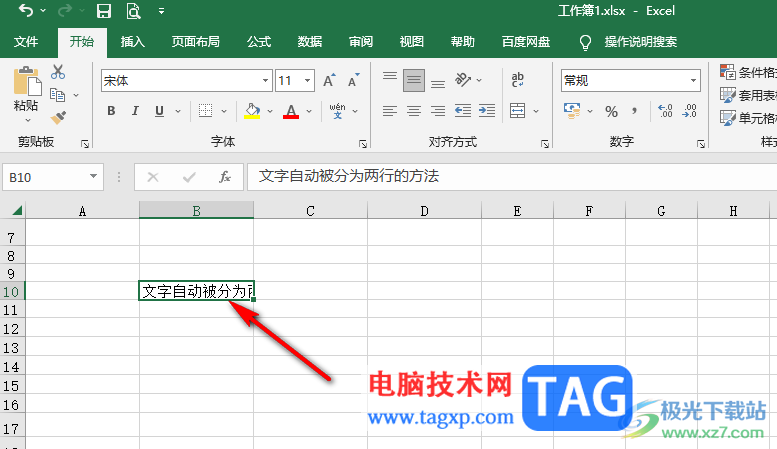Toggle Italic formatting
Image resolution: width=777 pixels, height=449 pixels.
(x=135, y=111)
